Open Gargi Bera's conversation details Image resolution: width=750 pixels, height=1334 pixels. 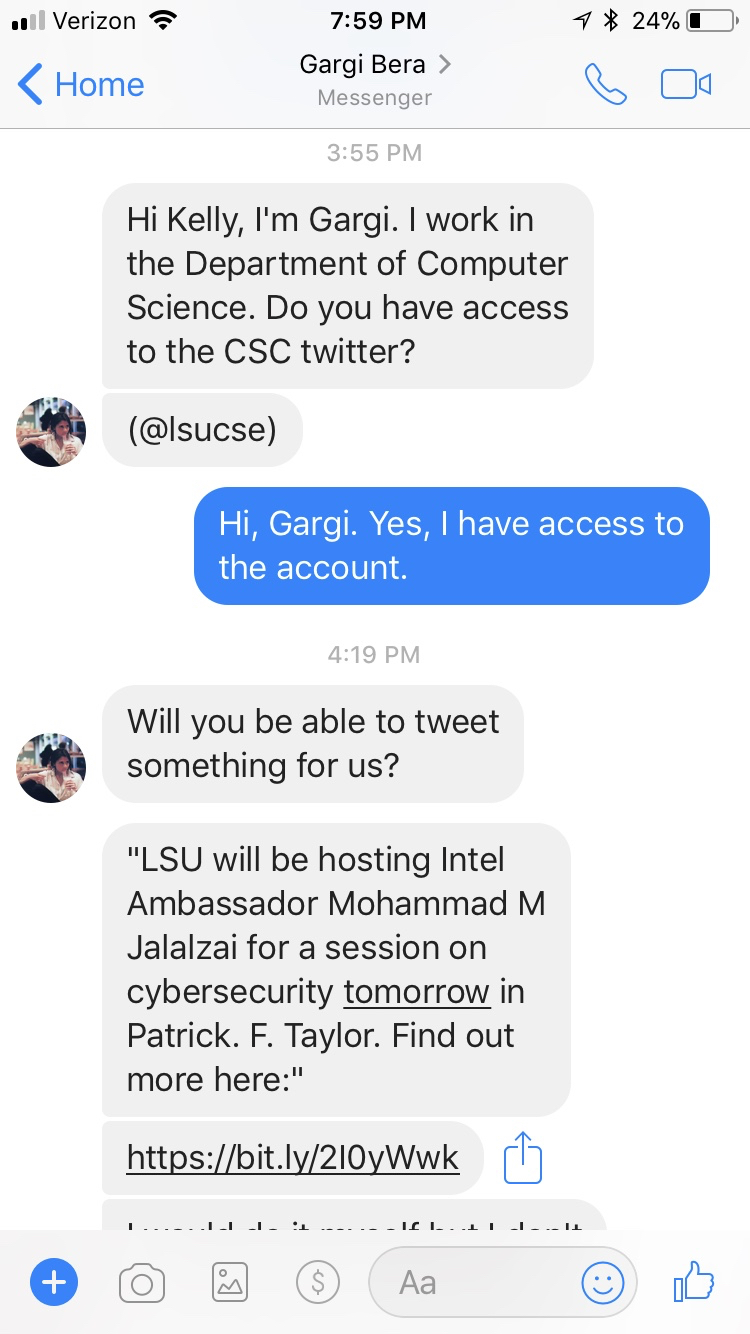(375, 66)
